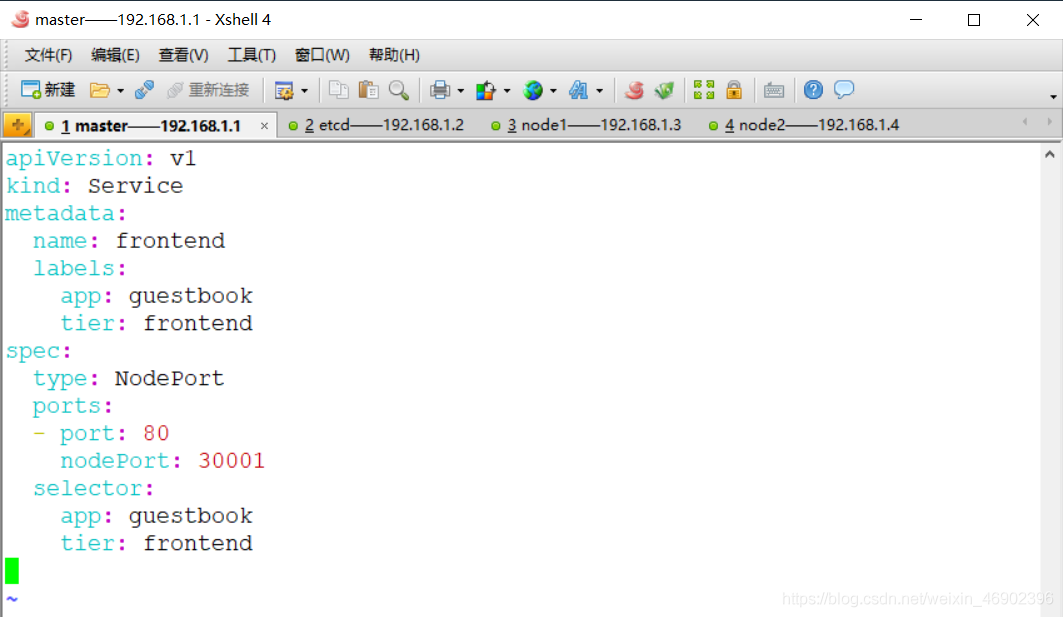Expand the properties dropdown arrow

[304, 90]
